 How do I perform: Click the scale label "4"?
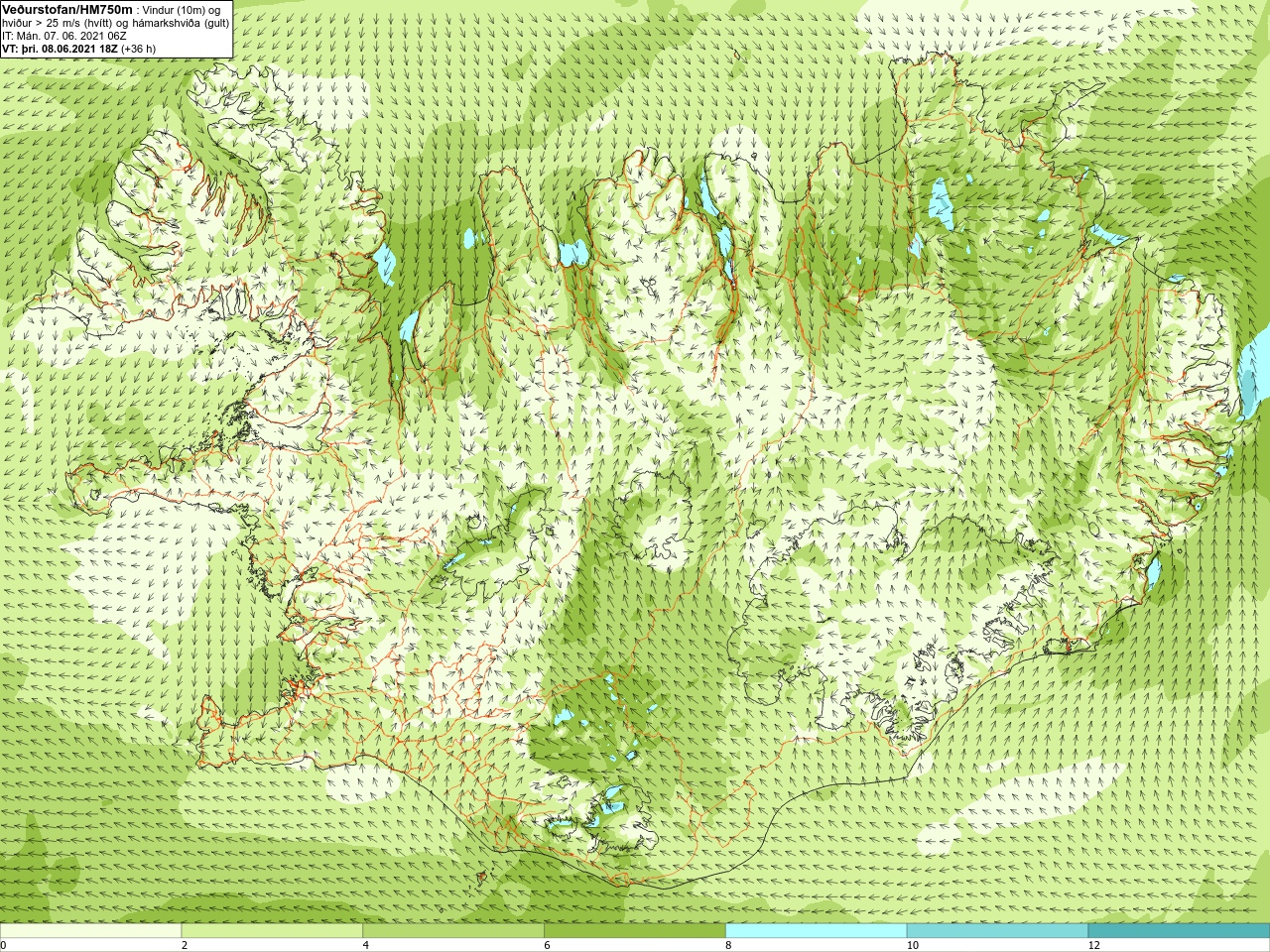(x=366, y=945)
